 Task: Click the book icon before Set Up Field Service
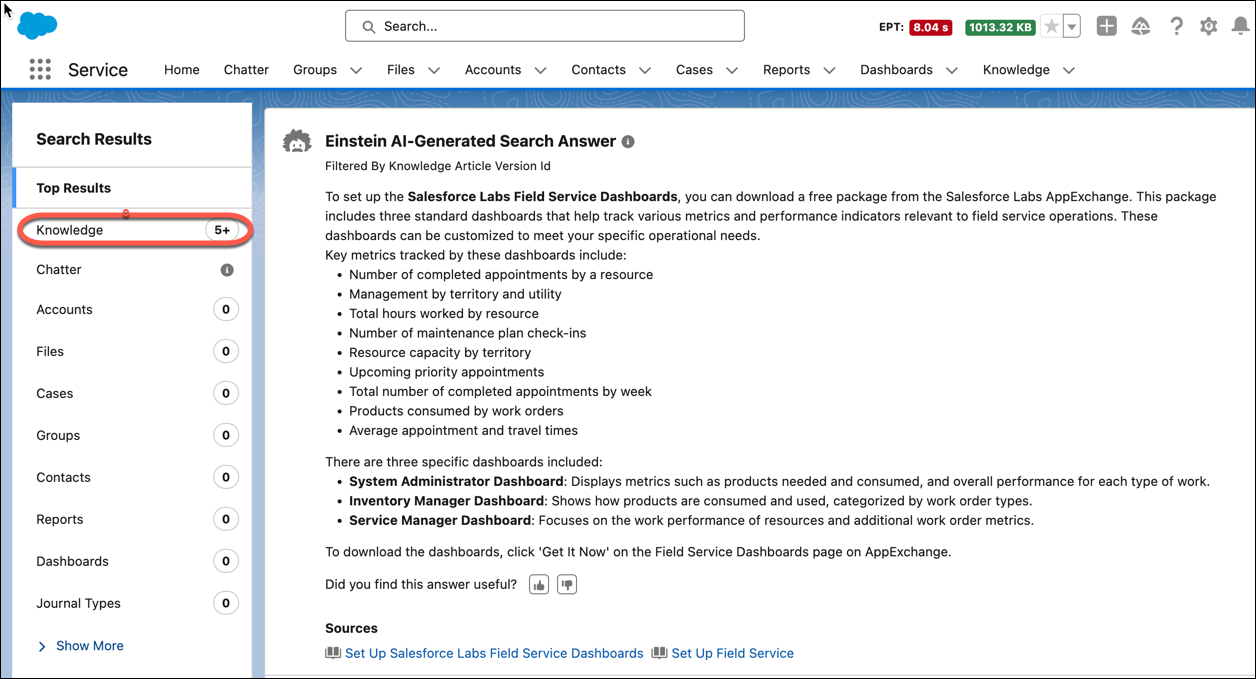coord(659,653)
